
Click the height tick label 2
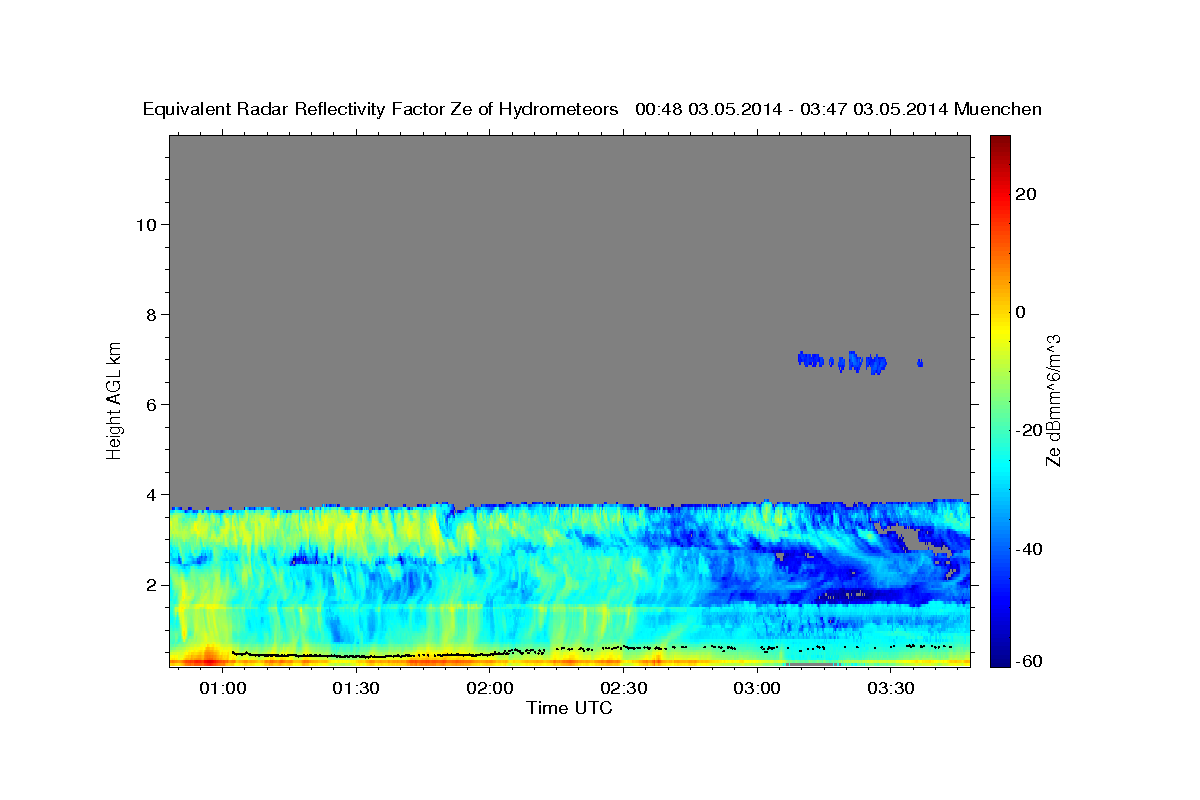click(152, 584)
